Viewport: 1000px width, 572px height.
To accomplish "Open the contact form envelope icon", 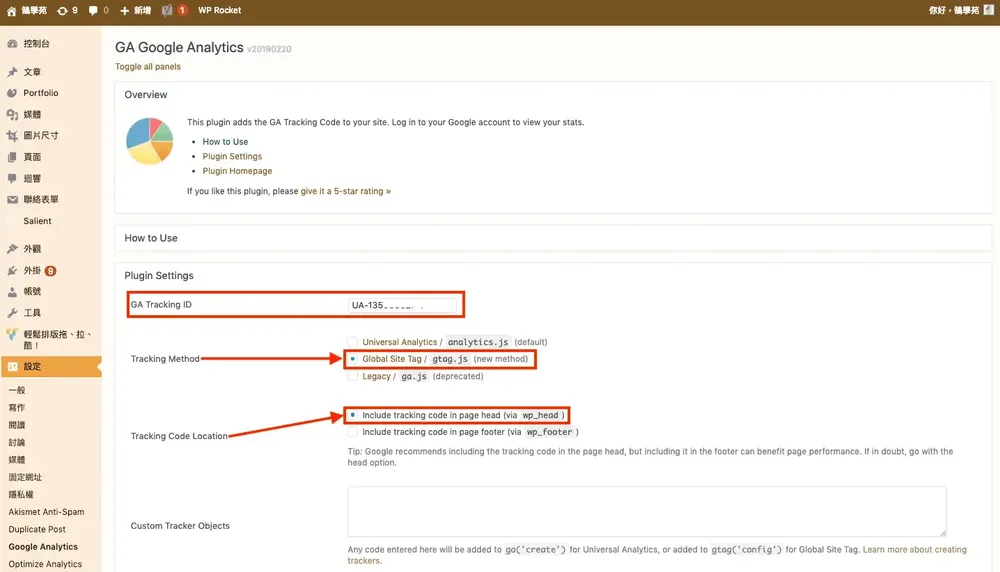I will [x=12, y=200].
